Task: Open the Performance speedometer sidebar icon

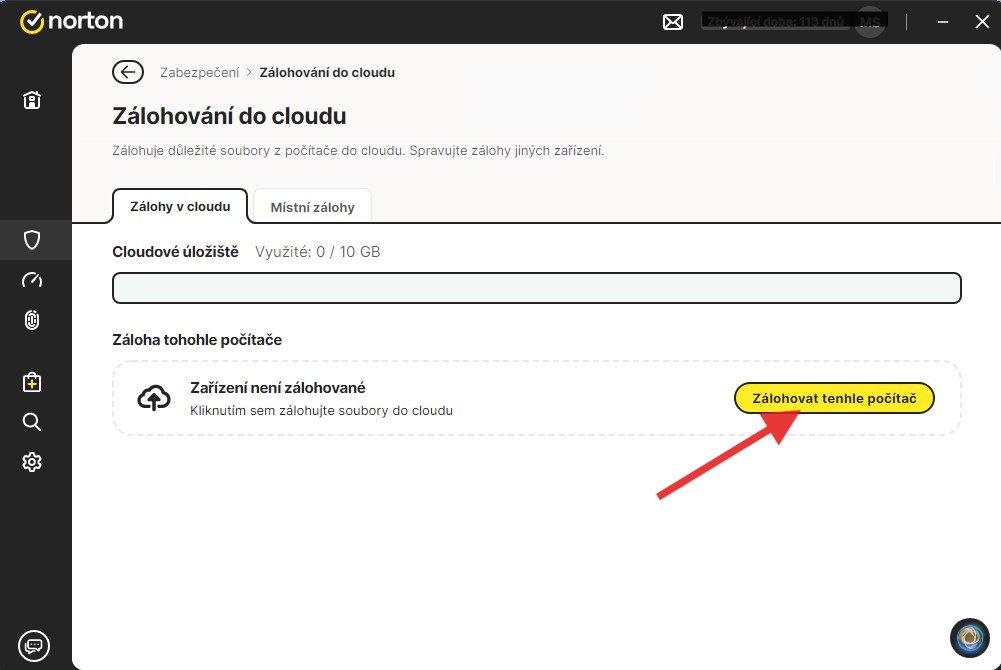Action: click(x=32, y=280)
